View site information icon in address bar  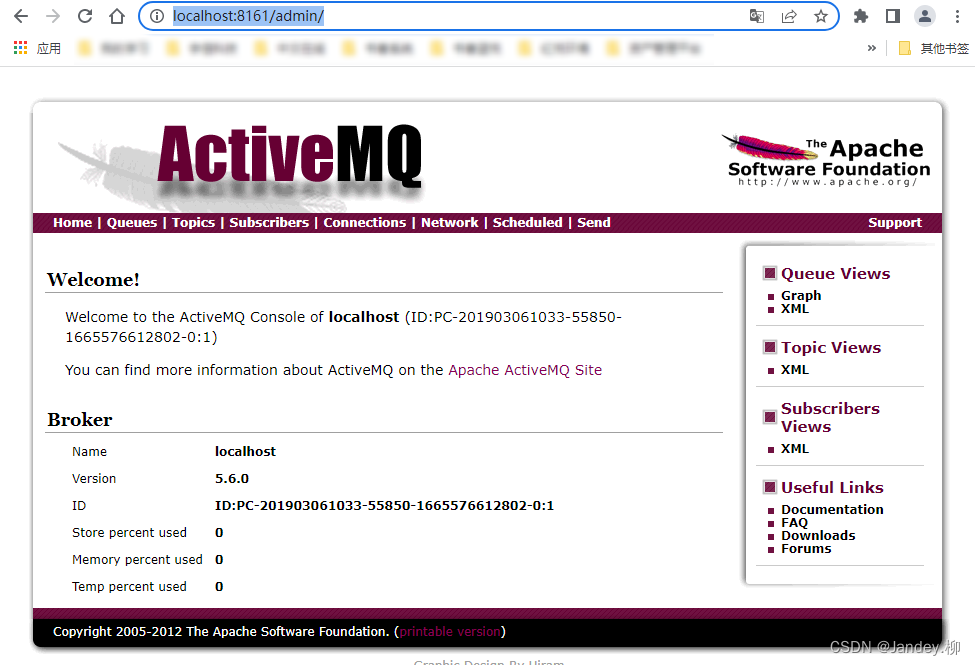tap(157, 16)
